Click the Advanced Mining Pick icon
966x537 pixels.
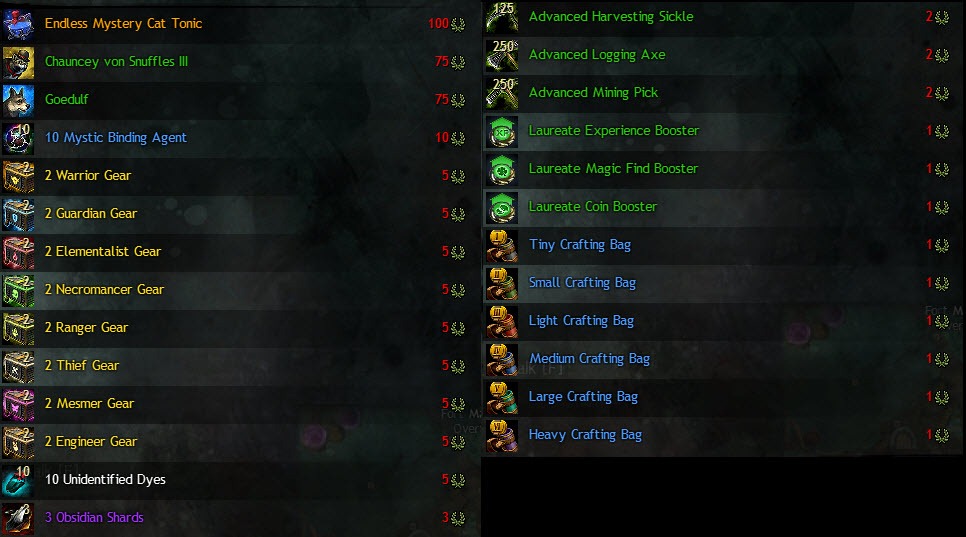tap(502, 93)
